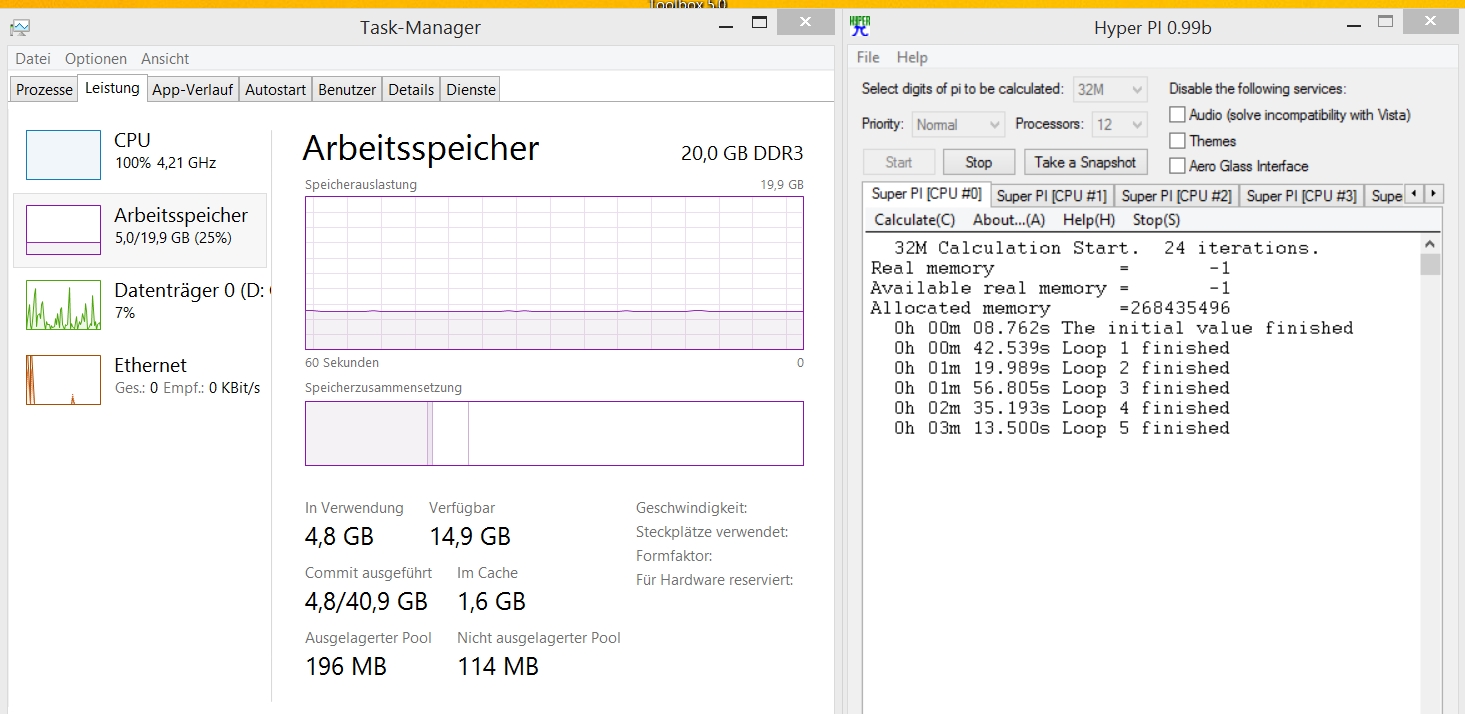This screenshot has height=714, width=1465.
Task: Click the 'Im Cache' 1,6 GB value
Action: tap(491, 601)
